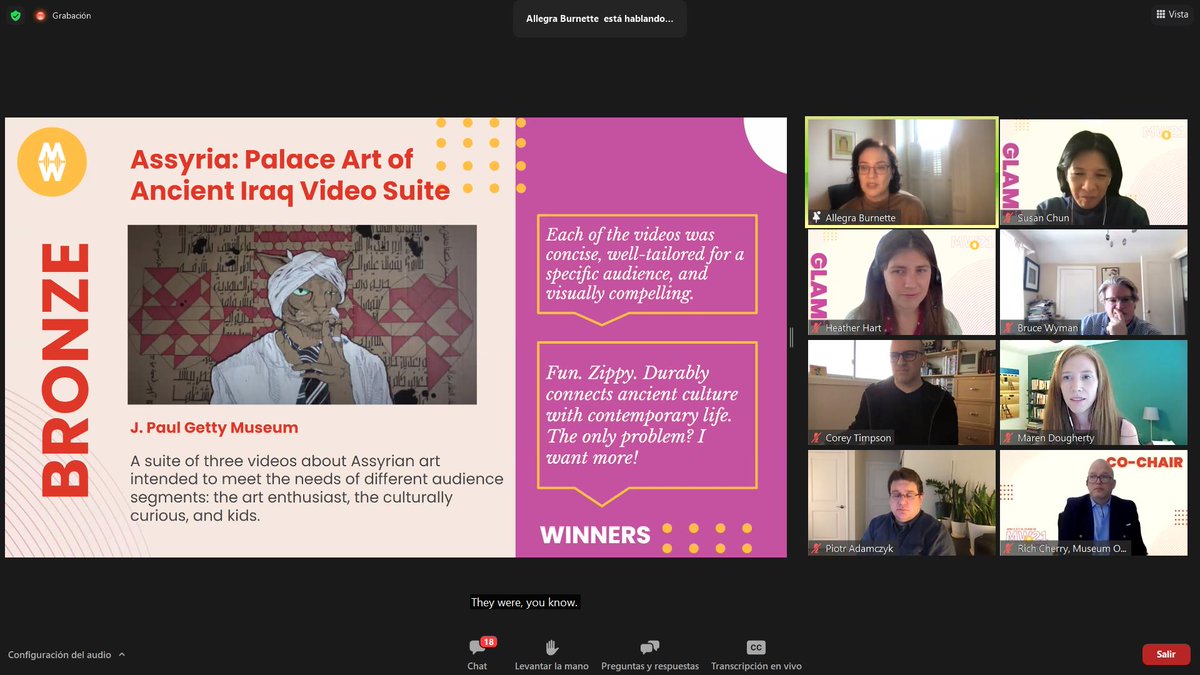Select Bruce Wyman's video tile
The height and width of the screenshot is (675, 1200).
(1093, 282)
